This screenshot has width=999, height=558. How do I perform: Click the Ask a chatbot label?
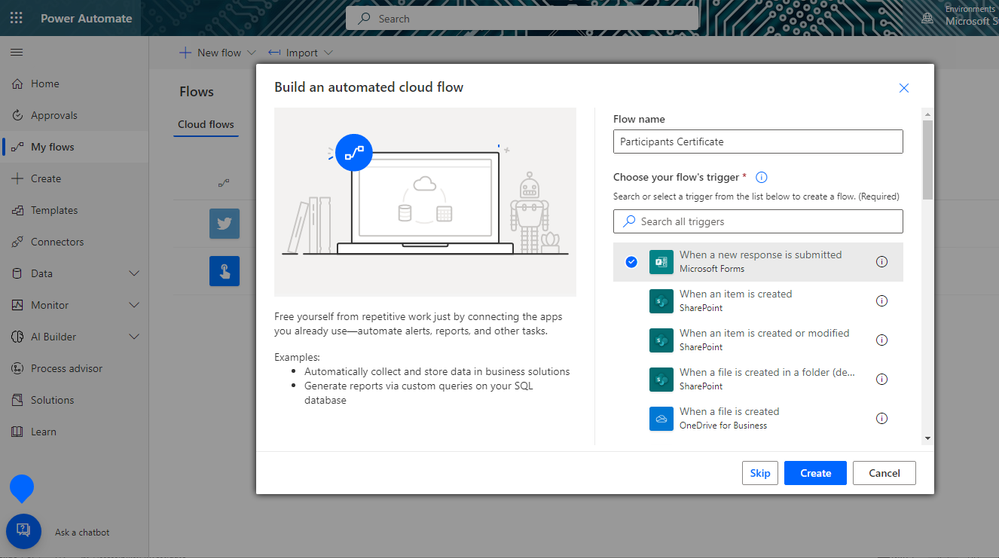point(82,532)
